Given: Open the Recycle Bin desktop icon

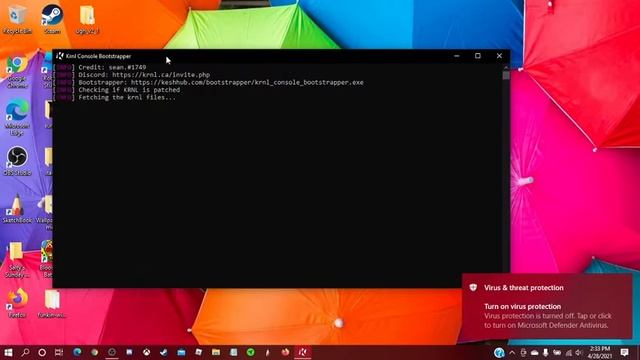Looking at the screenshot, I should 17,18.
